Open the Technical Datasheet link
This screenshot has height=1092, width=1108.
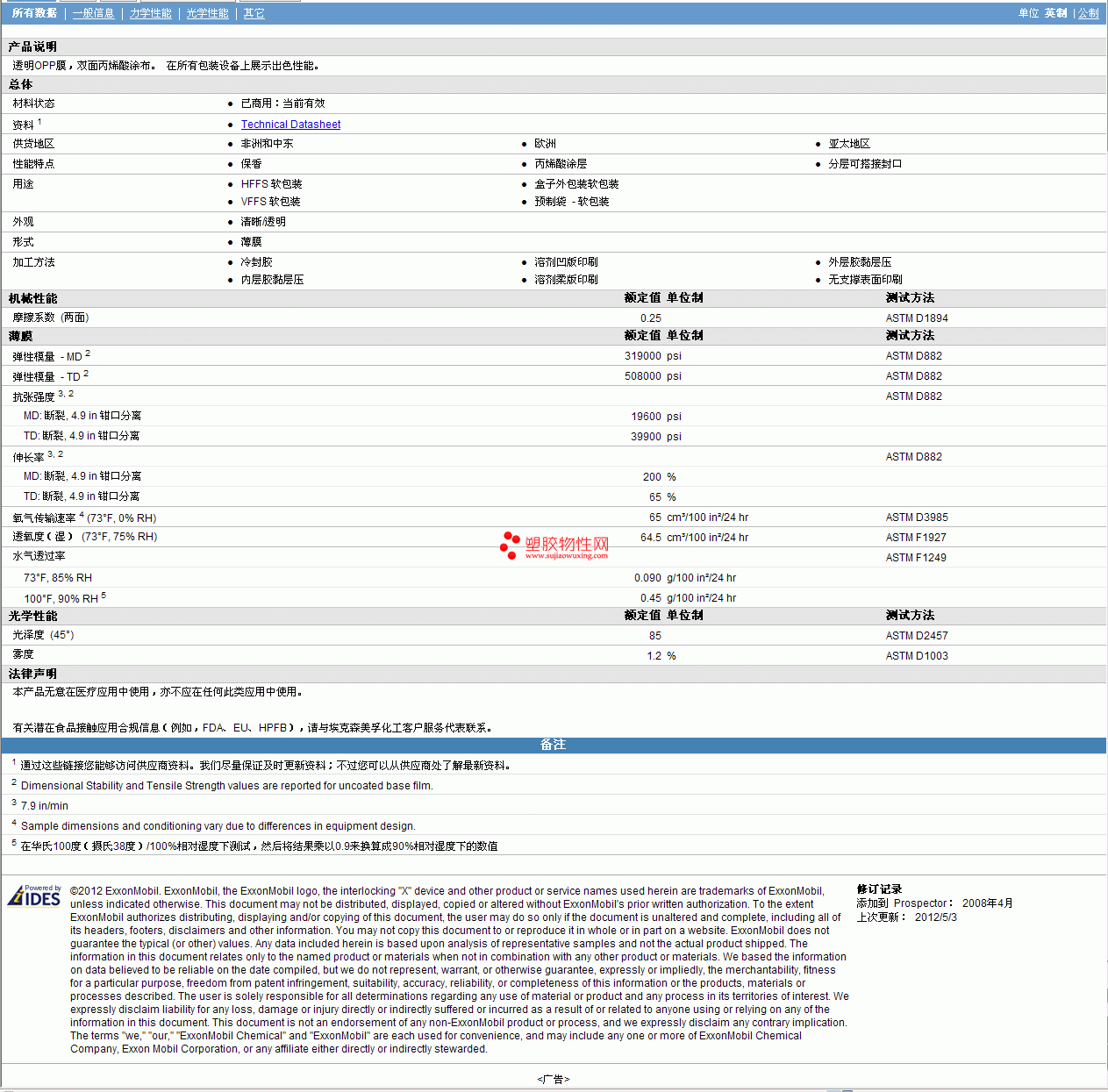[x=290, y=125]
